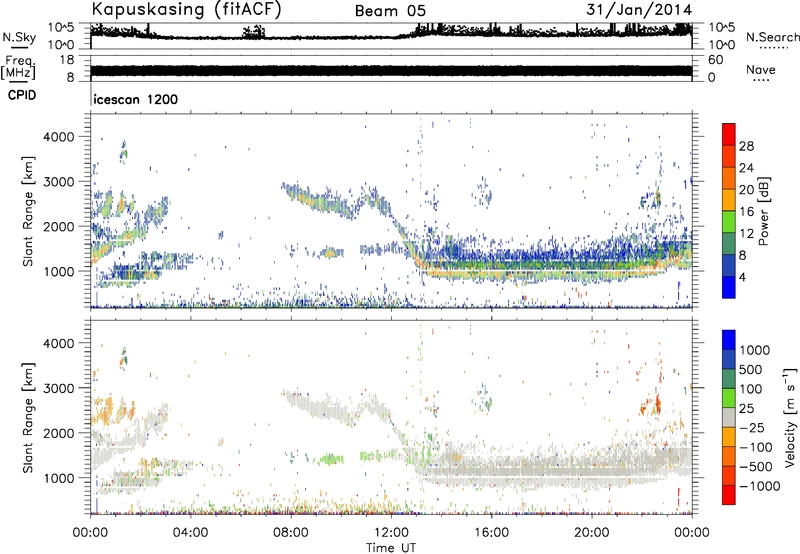Click the -500 velocity colorbar label
Screen dimensions: 800x554
pyautogui.click(x=756, y=467)
